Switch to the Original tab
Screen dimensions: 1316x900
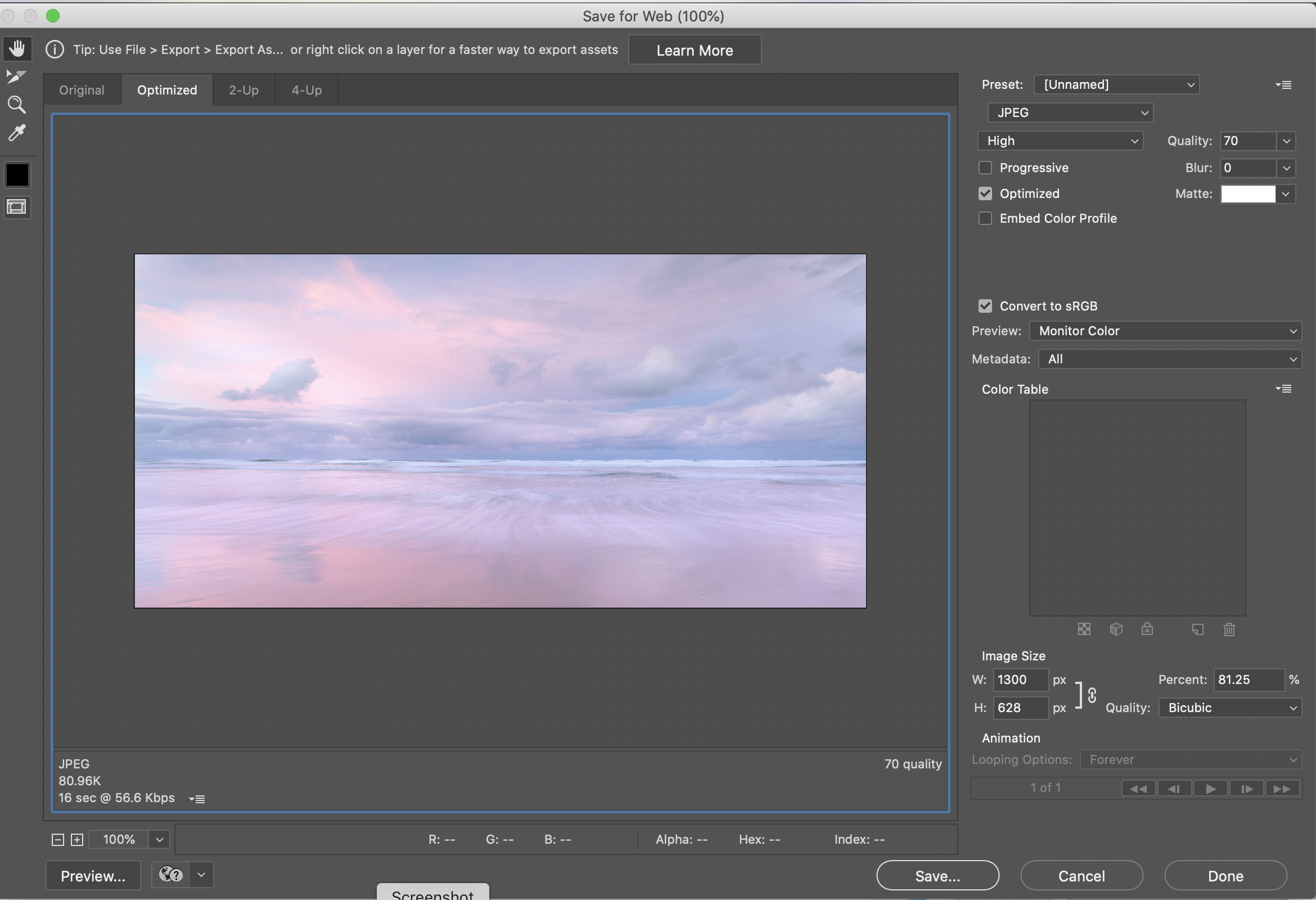(82, 90)
